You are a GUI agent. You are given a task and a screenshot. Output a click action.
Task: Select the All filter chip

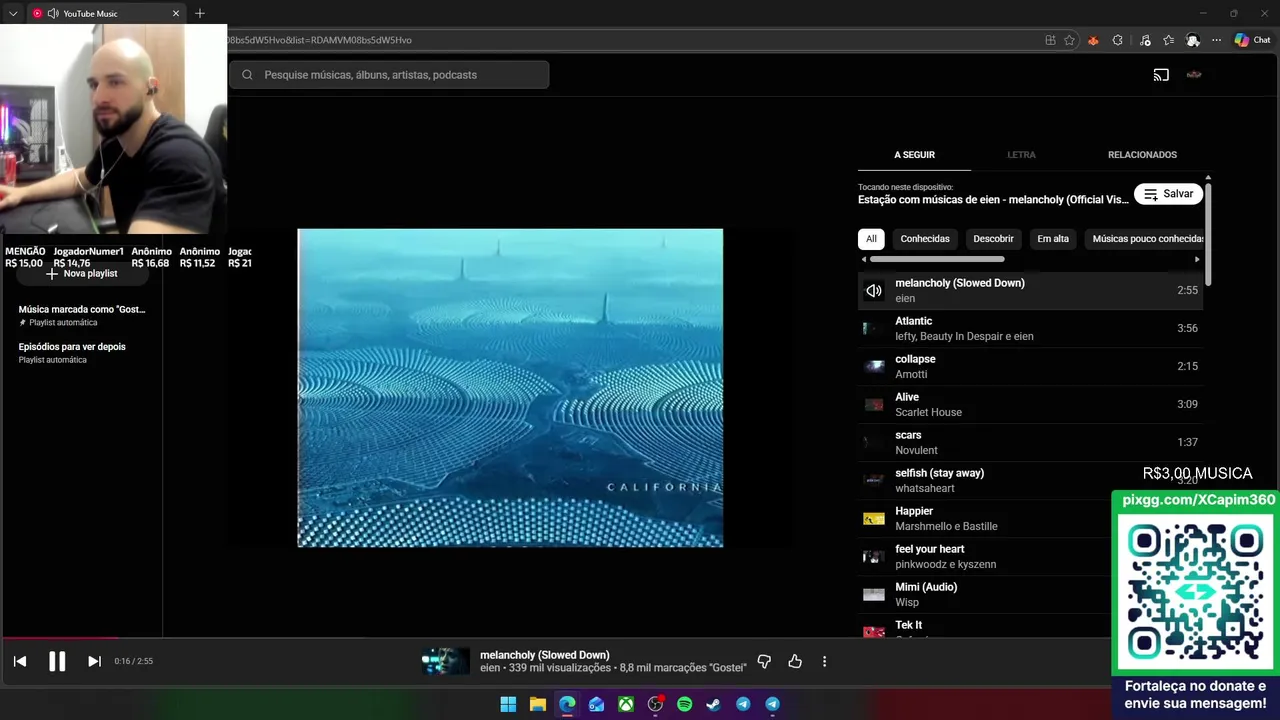871,239
